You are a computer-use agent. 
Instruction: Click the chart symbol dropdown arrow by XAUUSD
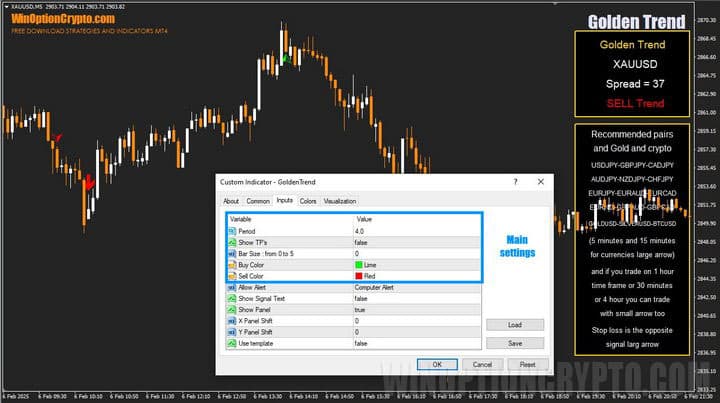[x=6, y=6]
